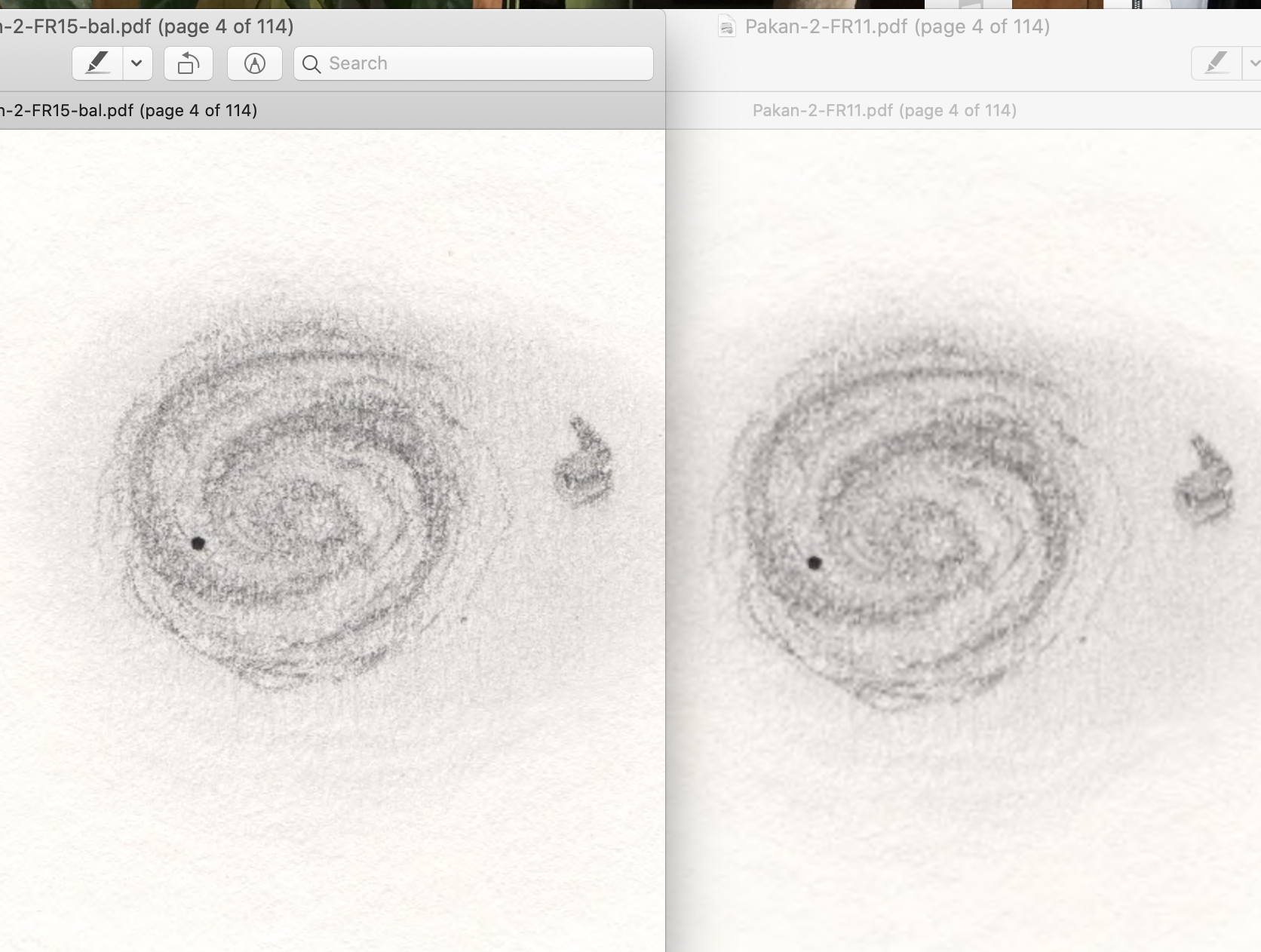Select the Highlight tool in Pakan-2-FR11 window
The image size is (1261, 952).
coord(1216,63)
